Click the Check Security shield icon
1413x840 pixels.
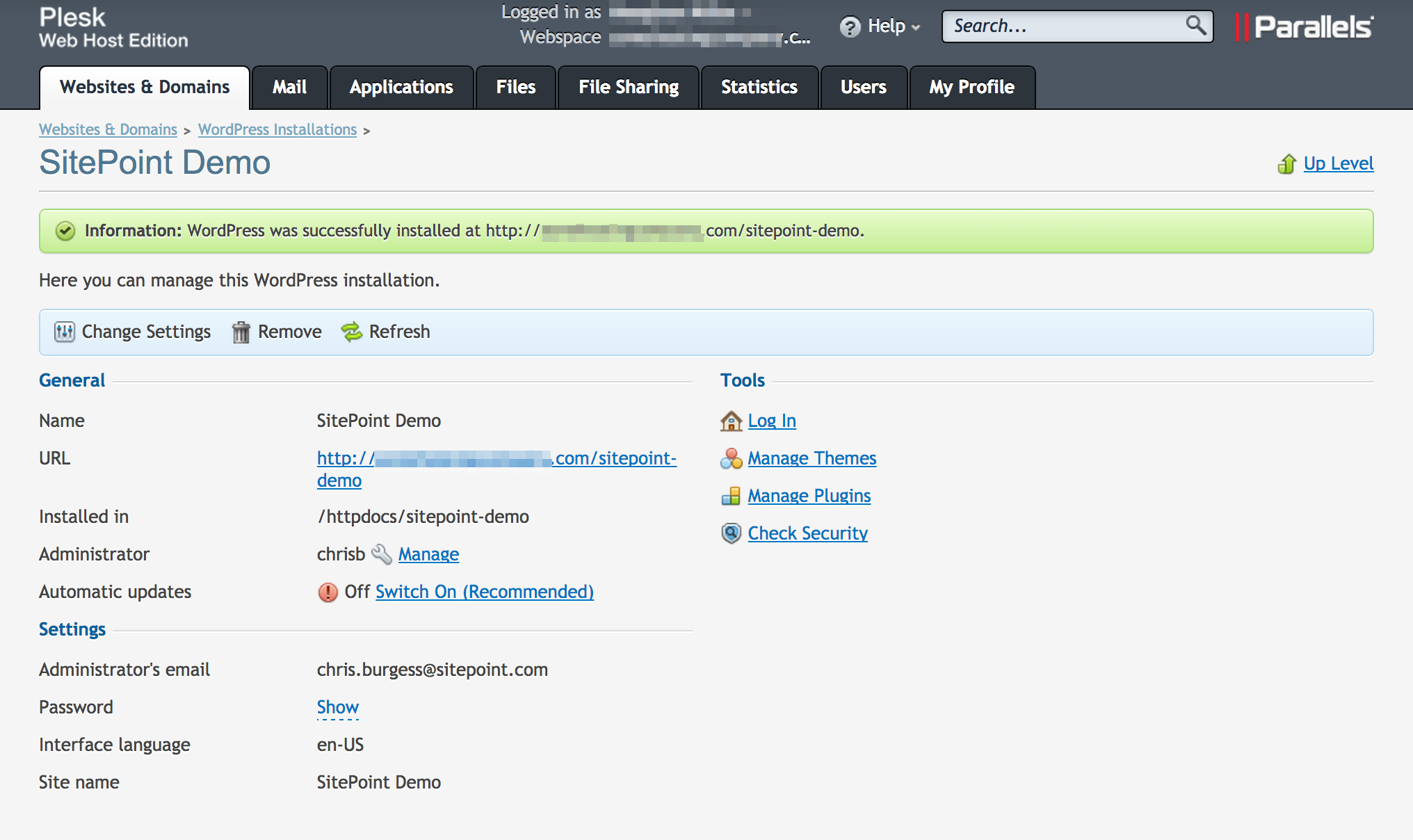730,532
